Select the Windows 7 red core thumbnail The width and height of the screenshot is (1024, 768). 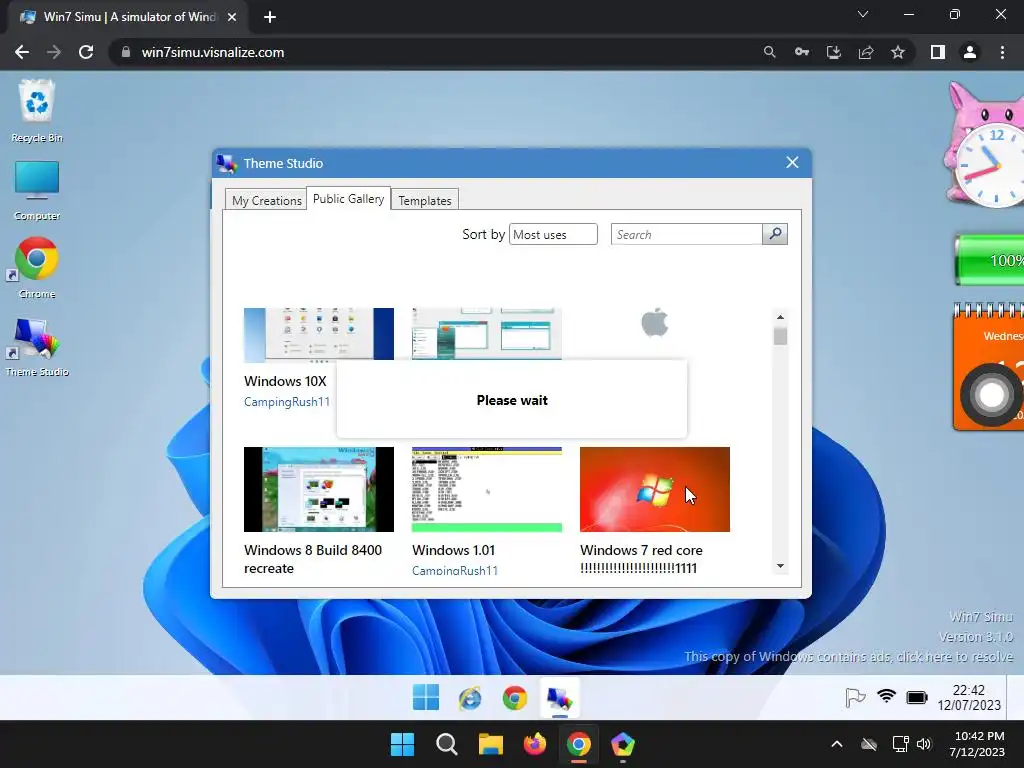tap(654, 489)
